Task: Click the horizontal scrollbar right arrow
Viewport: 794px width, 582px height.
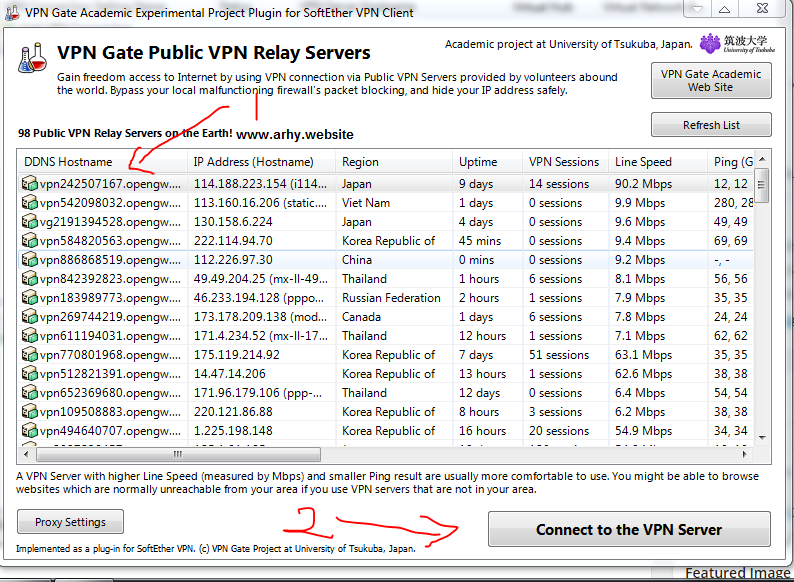Action: (x=744, y=454)
